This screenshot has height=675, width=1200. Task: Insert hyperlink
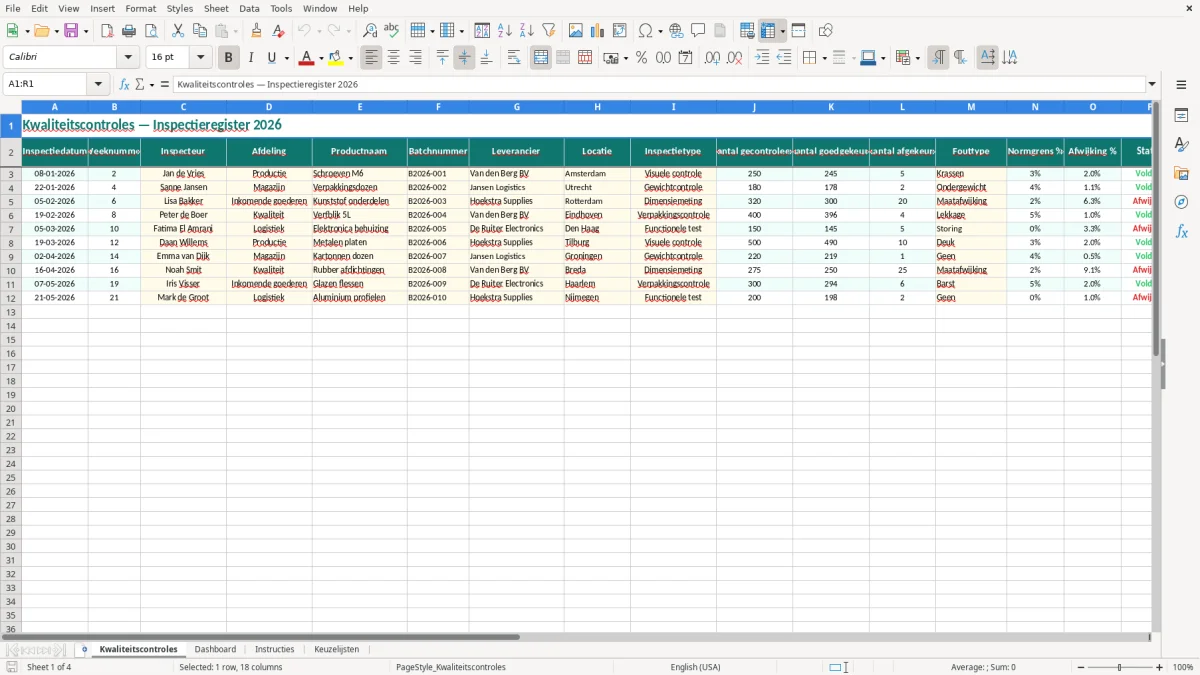click(676, 31)
